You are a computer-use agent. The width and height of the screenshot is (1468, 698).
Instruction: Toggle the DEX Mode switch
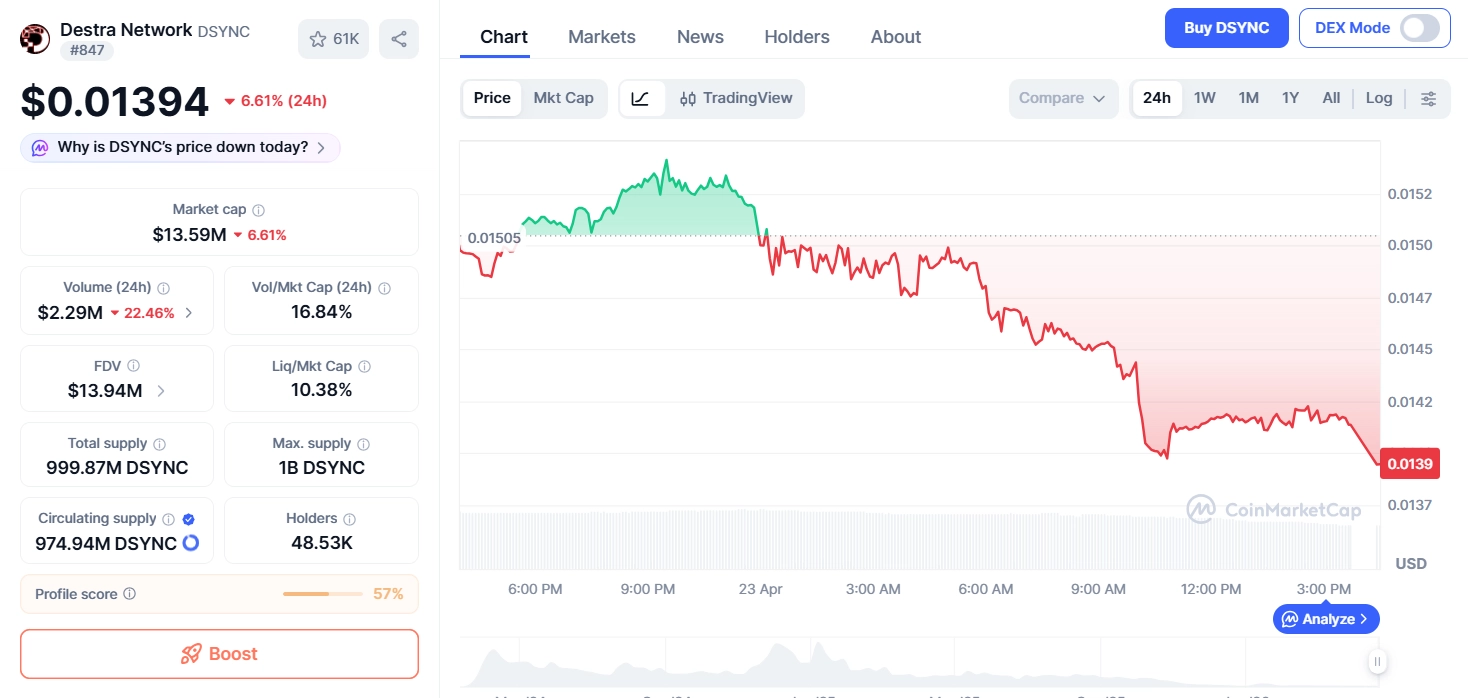click(x=1420, y=28)
